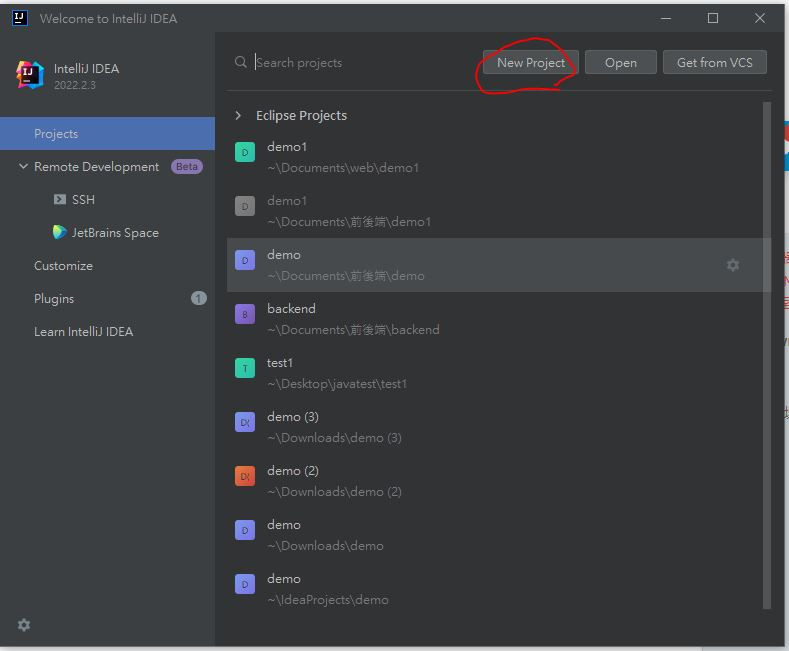Select the Projects tab in sidebar
This screenshot has height=651, width=789.
tap(107, 134)
